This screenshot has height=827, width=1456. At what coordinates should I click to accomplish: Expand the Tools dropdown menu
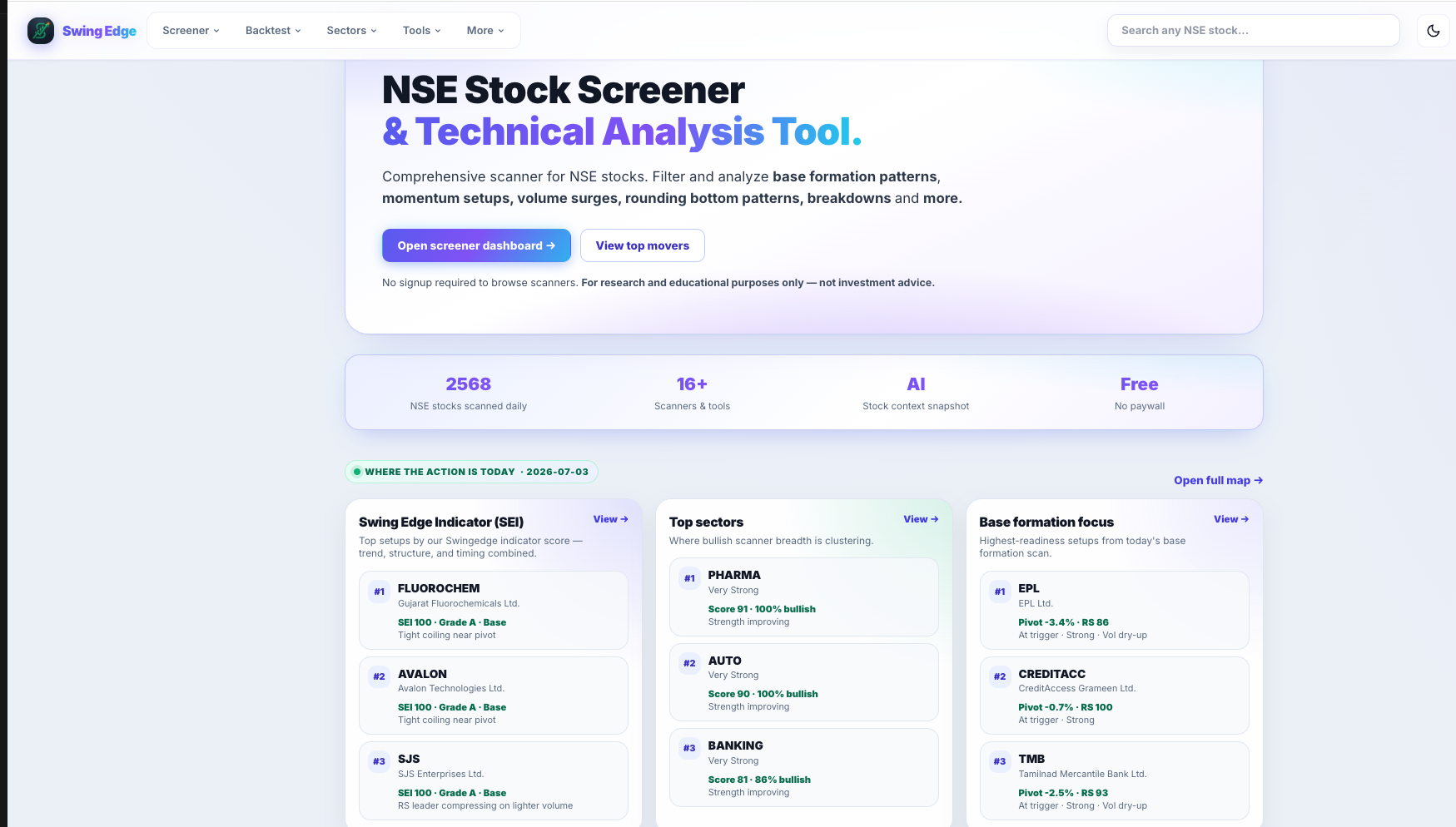click(421, 31)
